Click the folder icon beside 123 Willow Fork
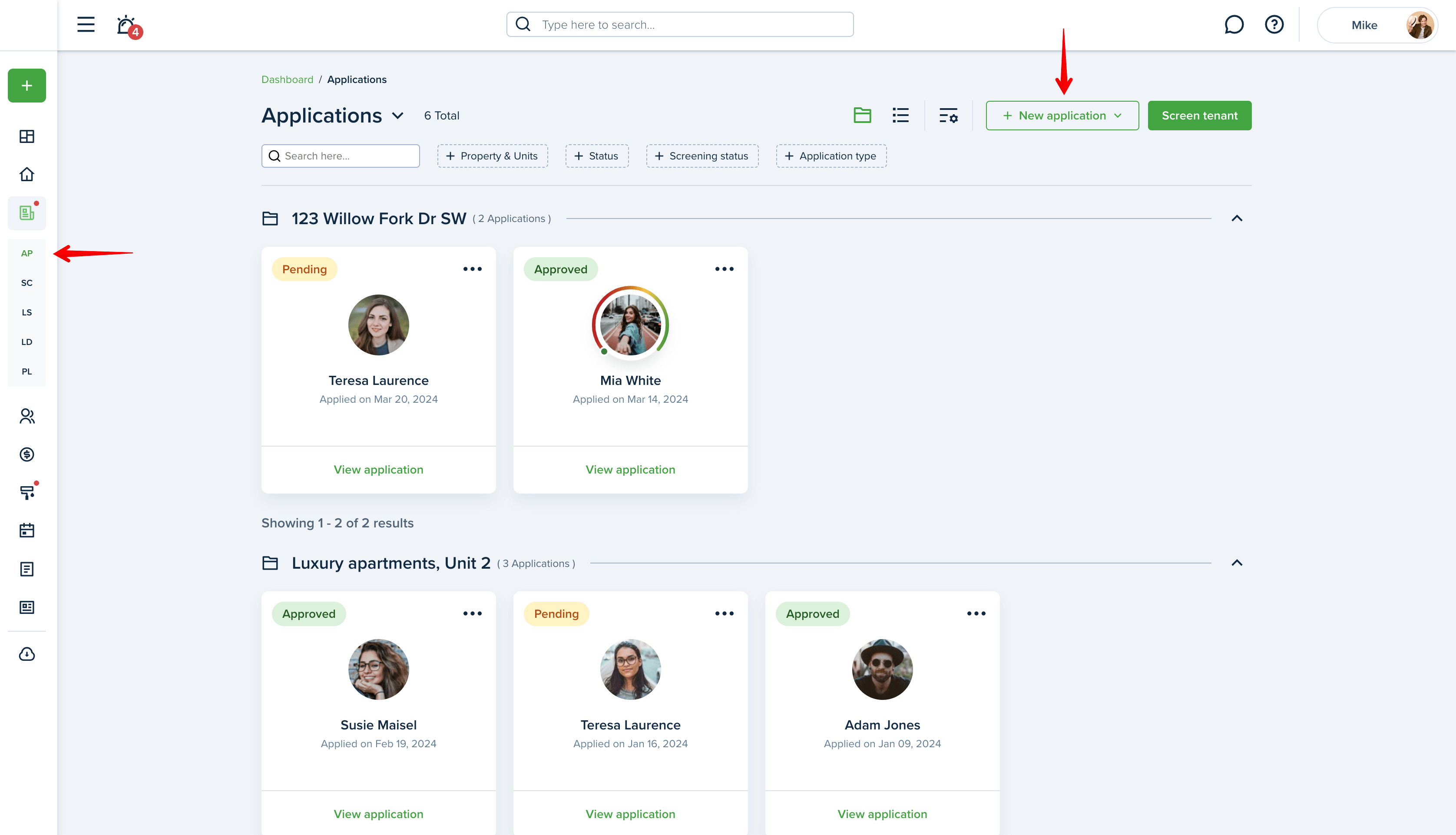This screenshot has width=1456, height=835. click(x=270, y=219)
